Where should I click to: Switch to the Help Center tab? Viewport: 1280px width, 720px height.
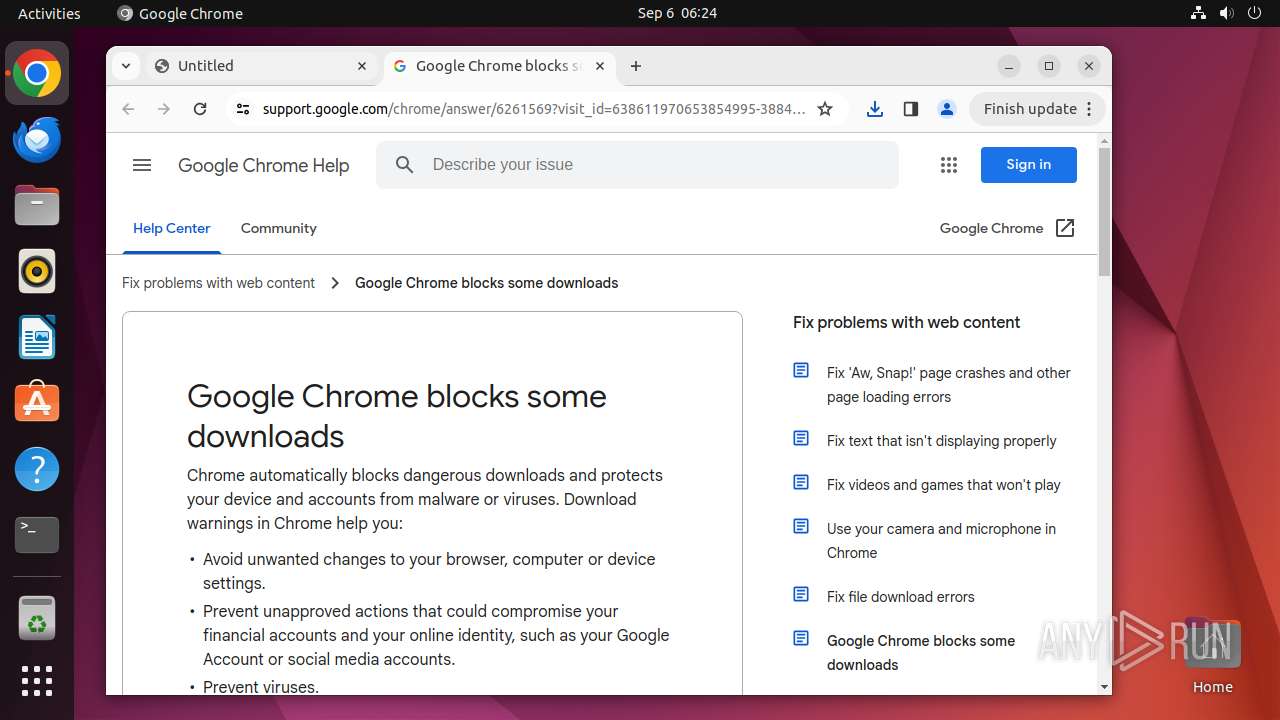[x=172, y=228]
